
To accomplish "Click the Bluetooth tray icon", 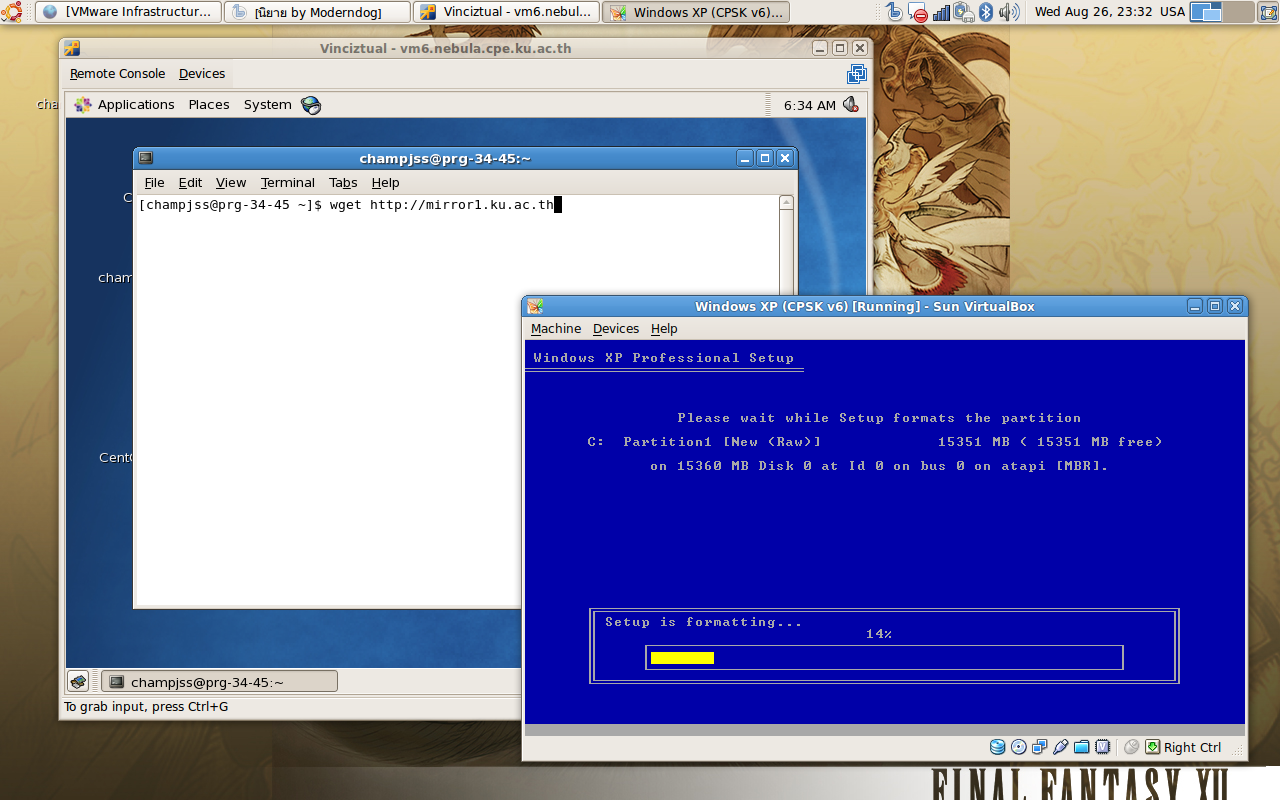I will coord(985,12).
